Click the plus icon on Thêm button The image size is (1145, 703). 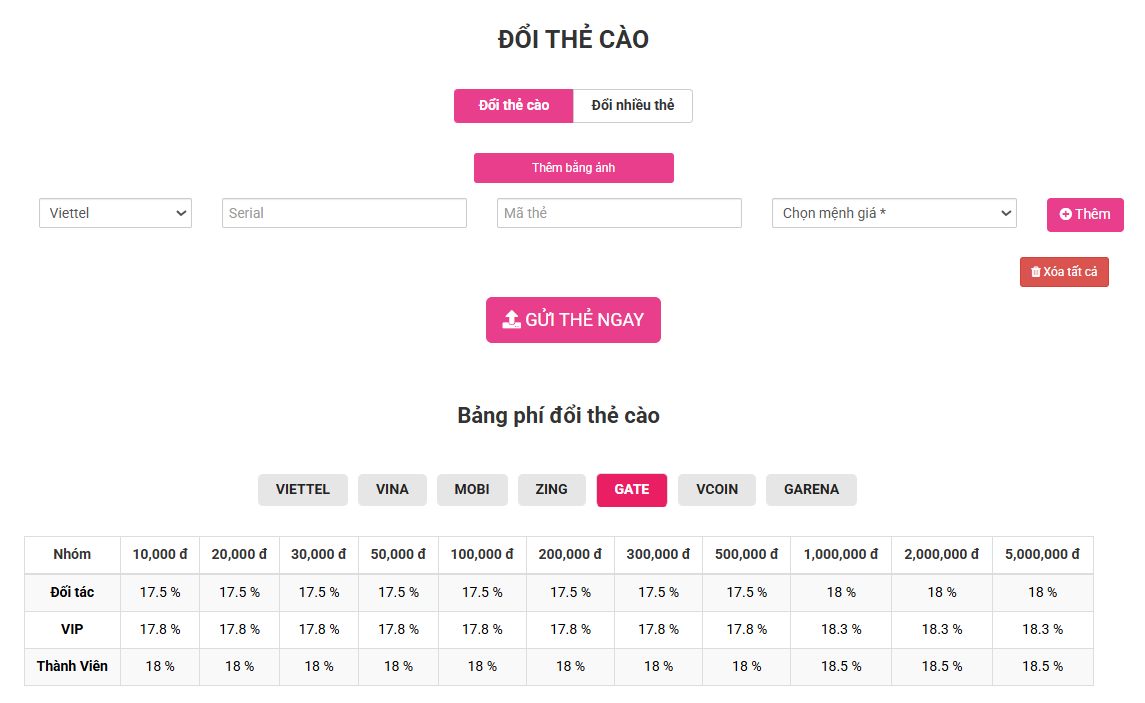click(1066, 214)
